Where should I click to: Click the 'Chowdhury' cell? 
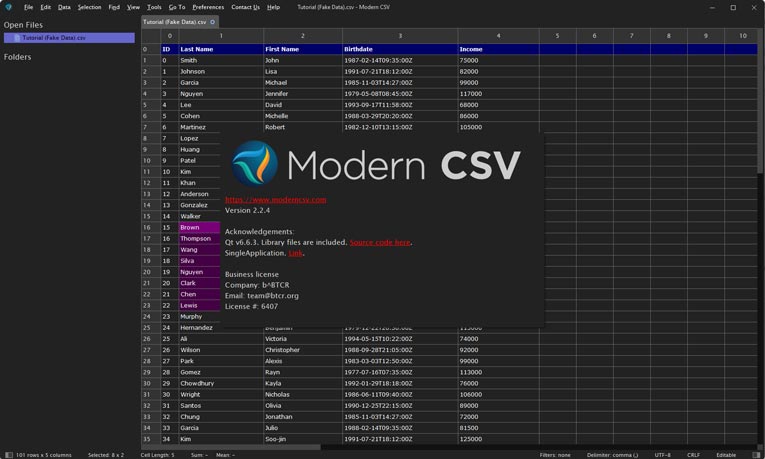tap(221, 383)
